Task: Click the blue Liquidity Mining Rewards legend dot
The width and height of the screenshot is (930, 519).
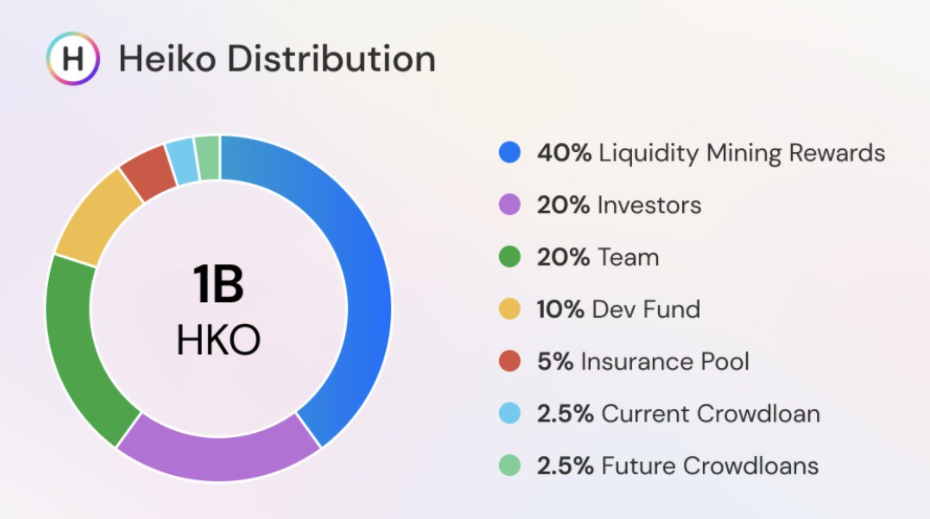Action: (509, 152)
